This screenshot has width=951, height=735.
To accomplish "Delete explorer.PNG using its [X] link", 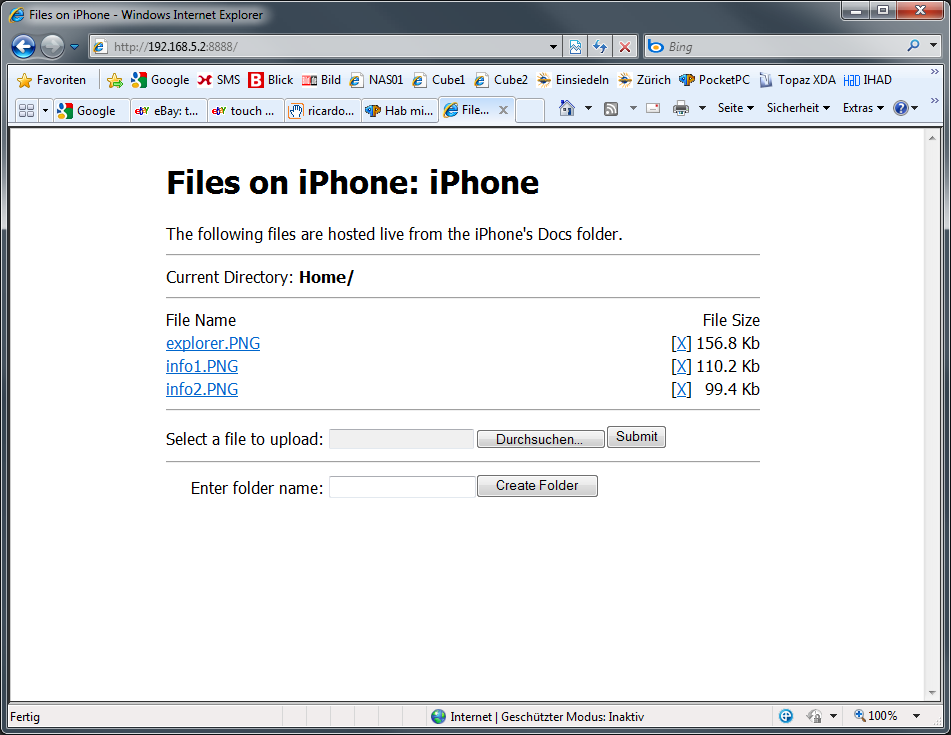I will [681, 343].
